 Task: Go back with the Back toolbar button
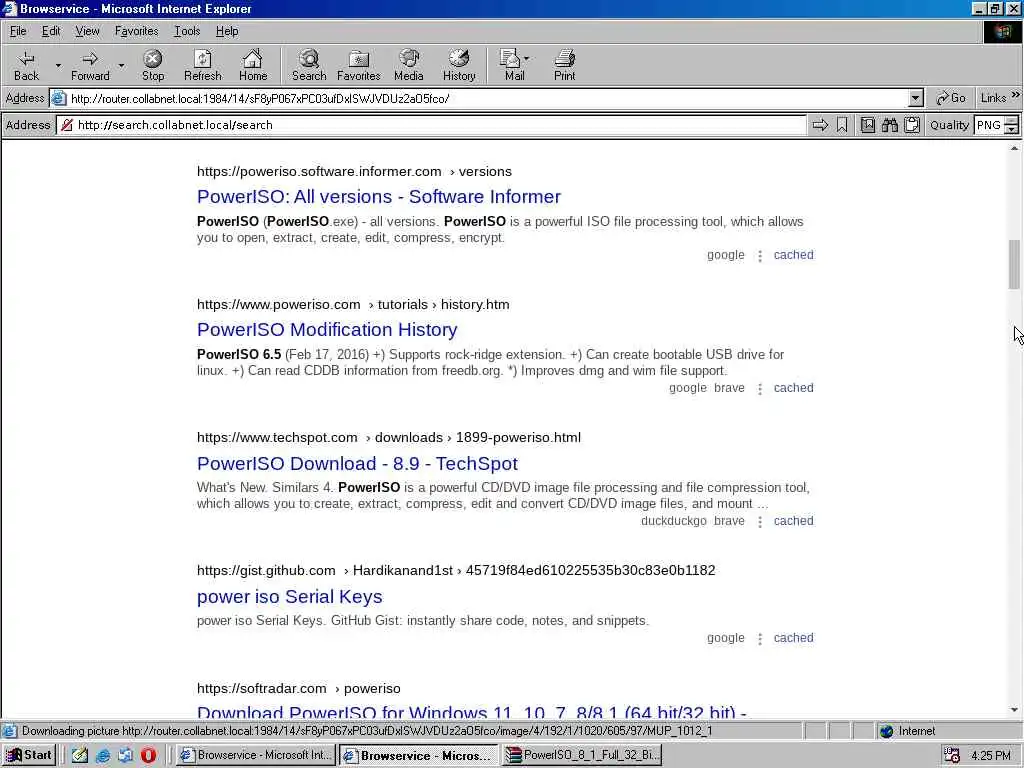coord(26,65)
